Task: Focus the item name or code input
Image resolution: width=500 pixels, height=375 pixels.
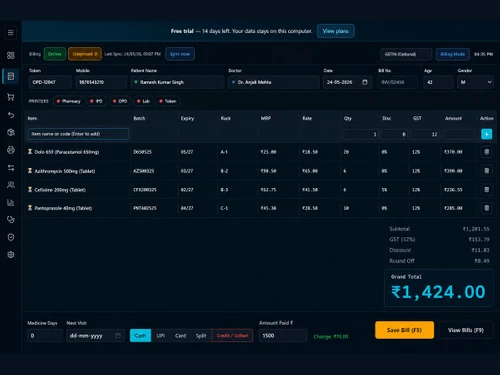Action: coord(78,134)
